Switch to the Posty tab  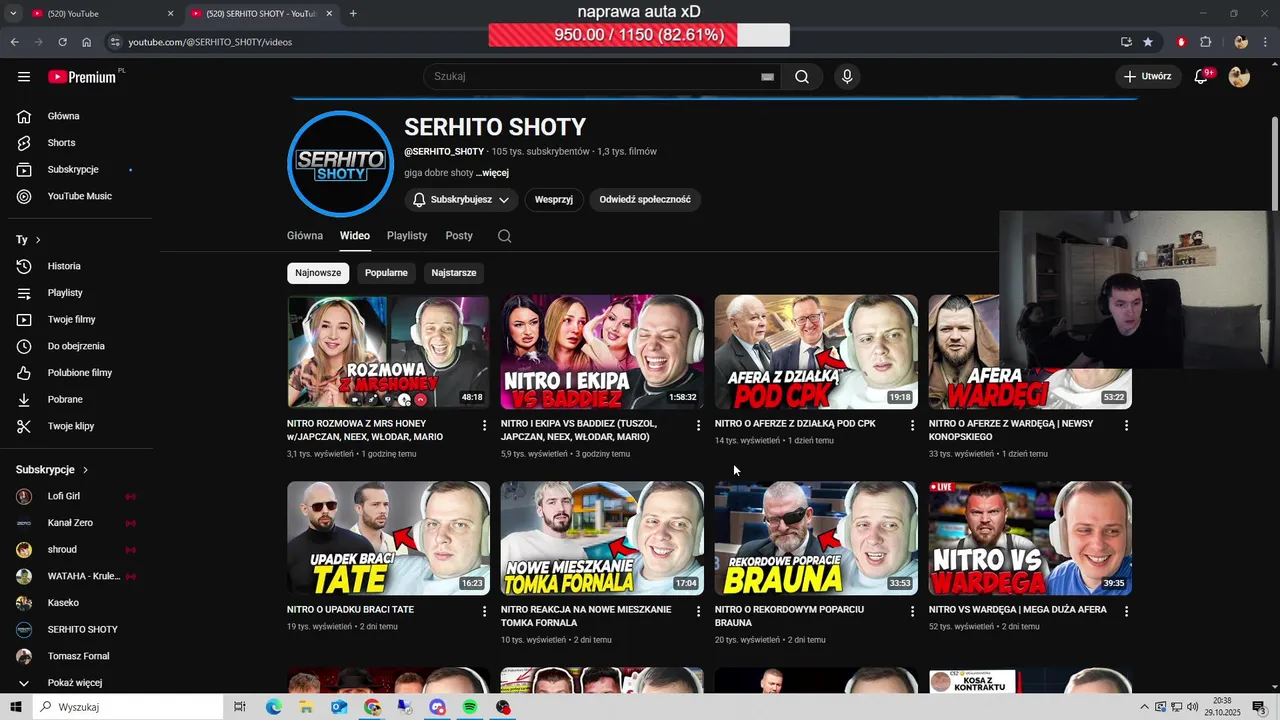(459, 236)
